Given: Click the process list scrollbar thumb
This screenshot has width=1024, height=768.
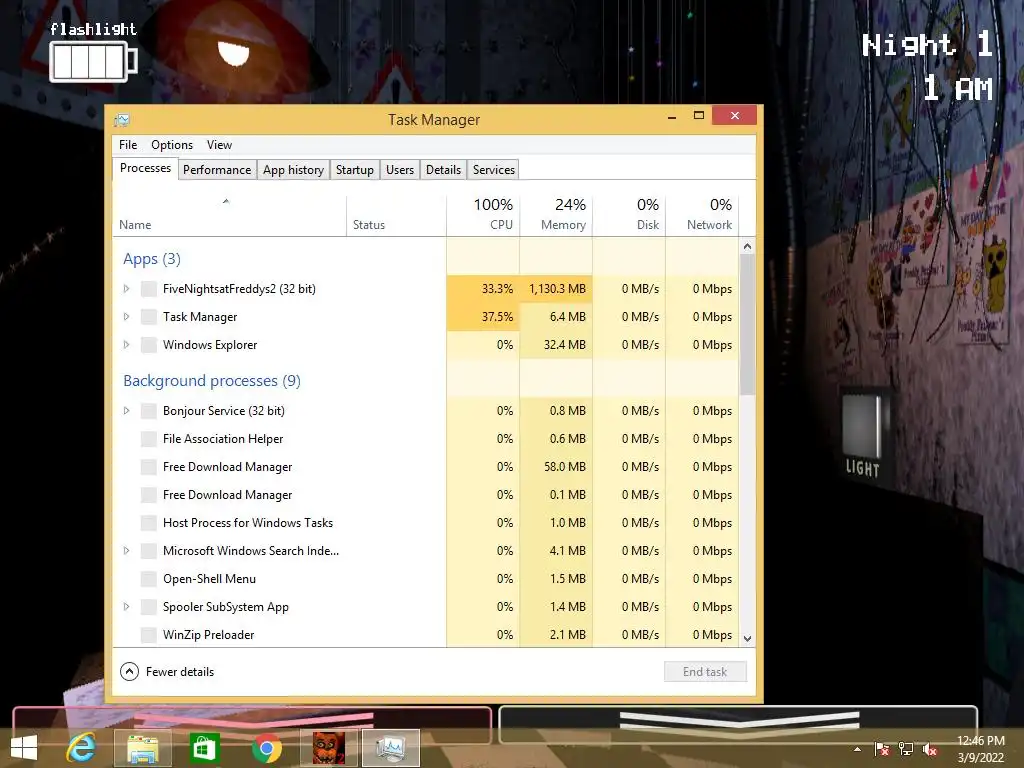Looking at the screenshot, I should coord(747,325).
